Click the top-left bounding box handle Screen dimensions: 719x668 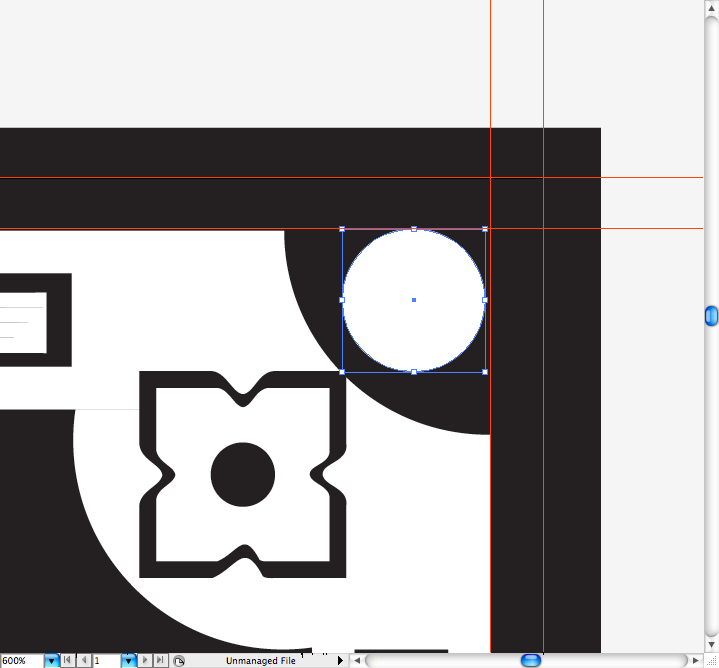point(342,229)
